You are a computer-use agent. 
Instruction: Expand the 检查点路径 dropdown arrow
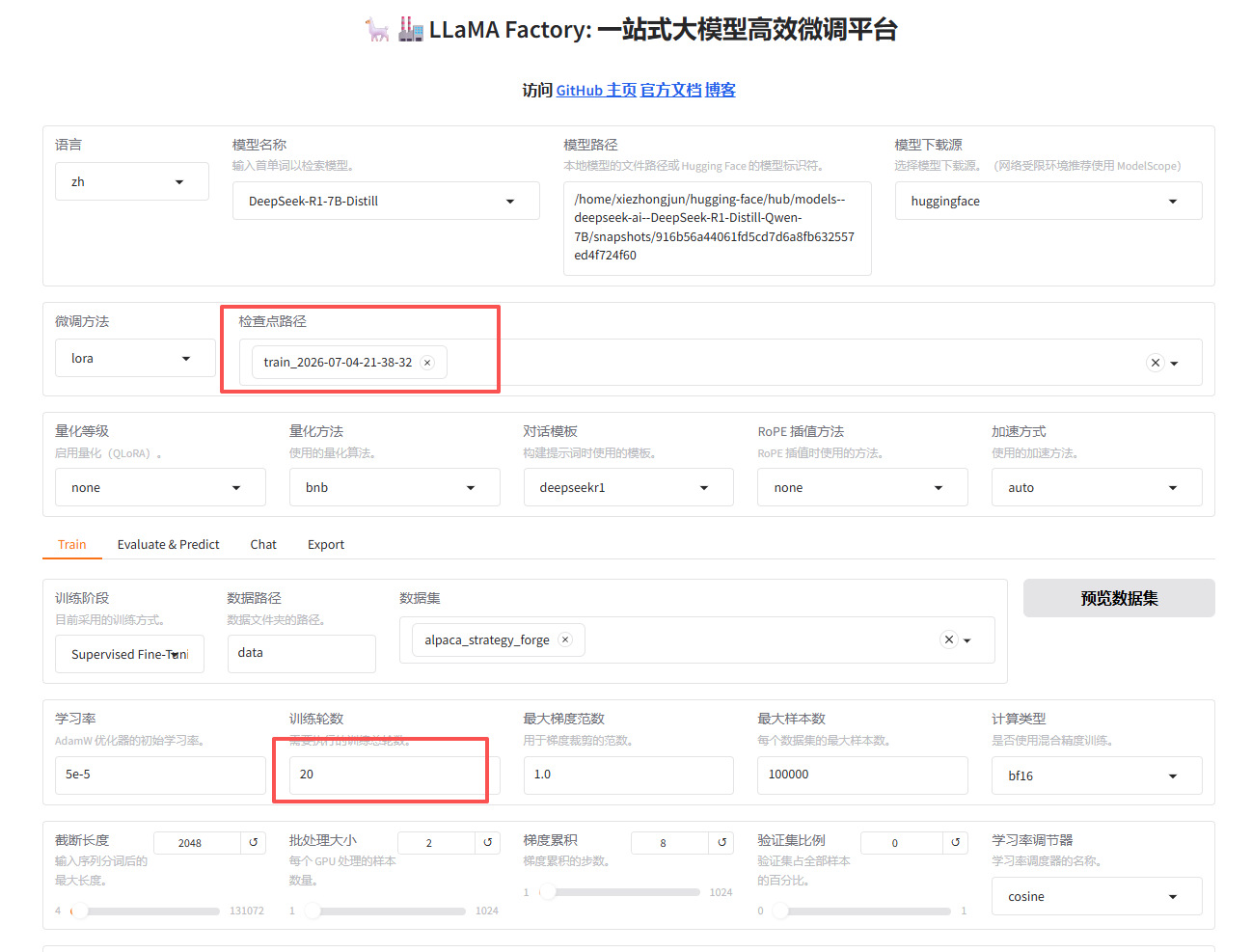[x=1175, y=364]
